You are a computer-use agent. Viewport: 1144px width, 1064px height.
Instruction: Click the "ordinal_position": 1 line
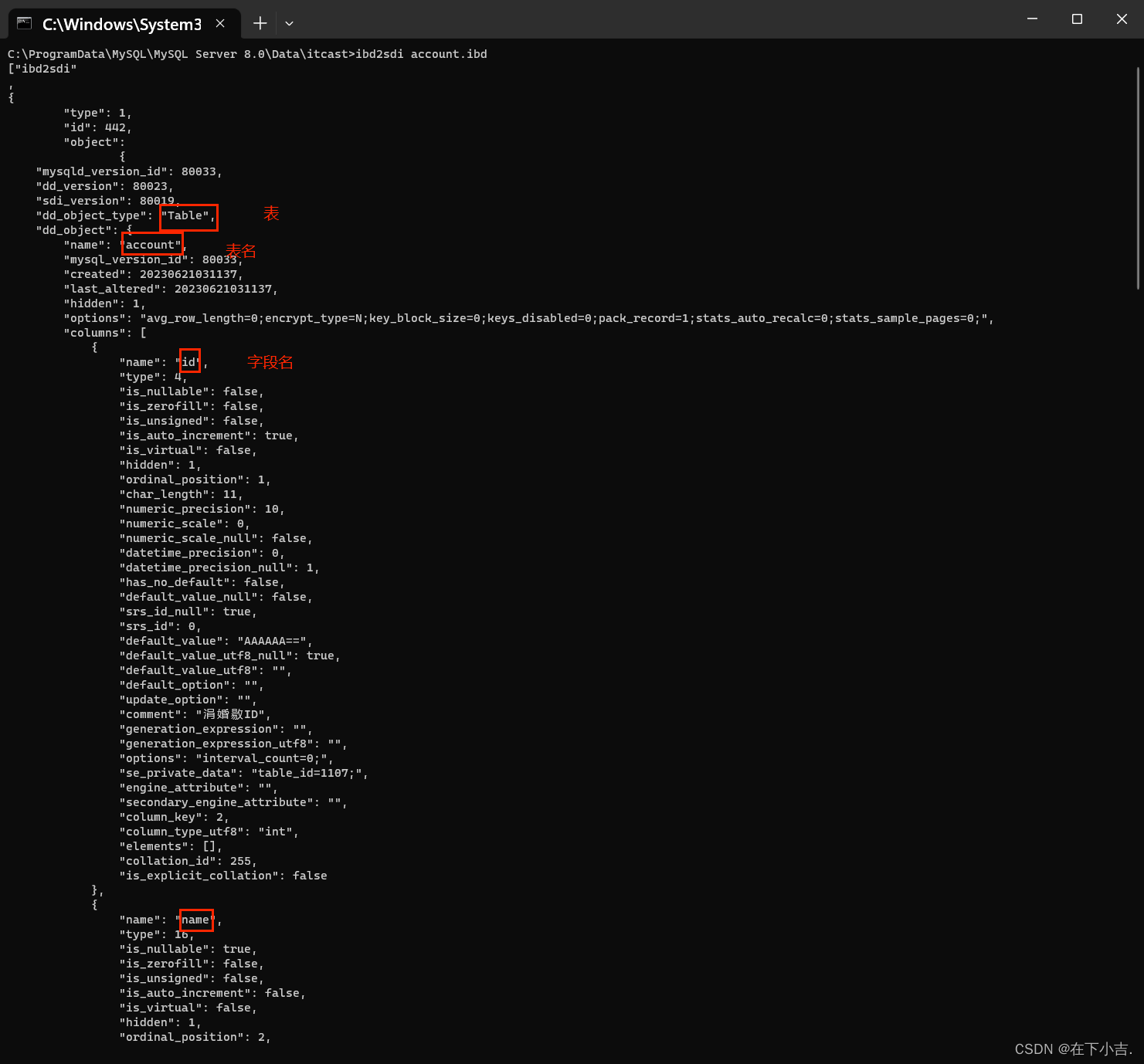coord(195,479)
